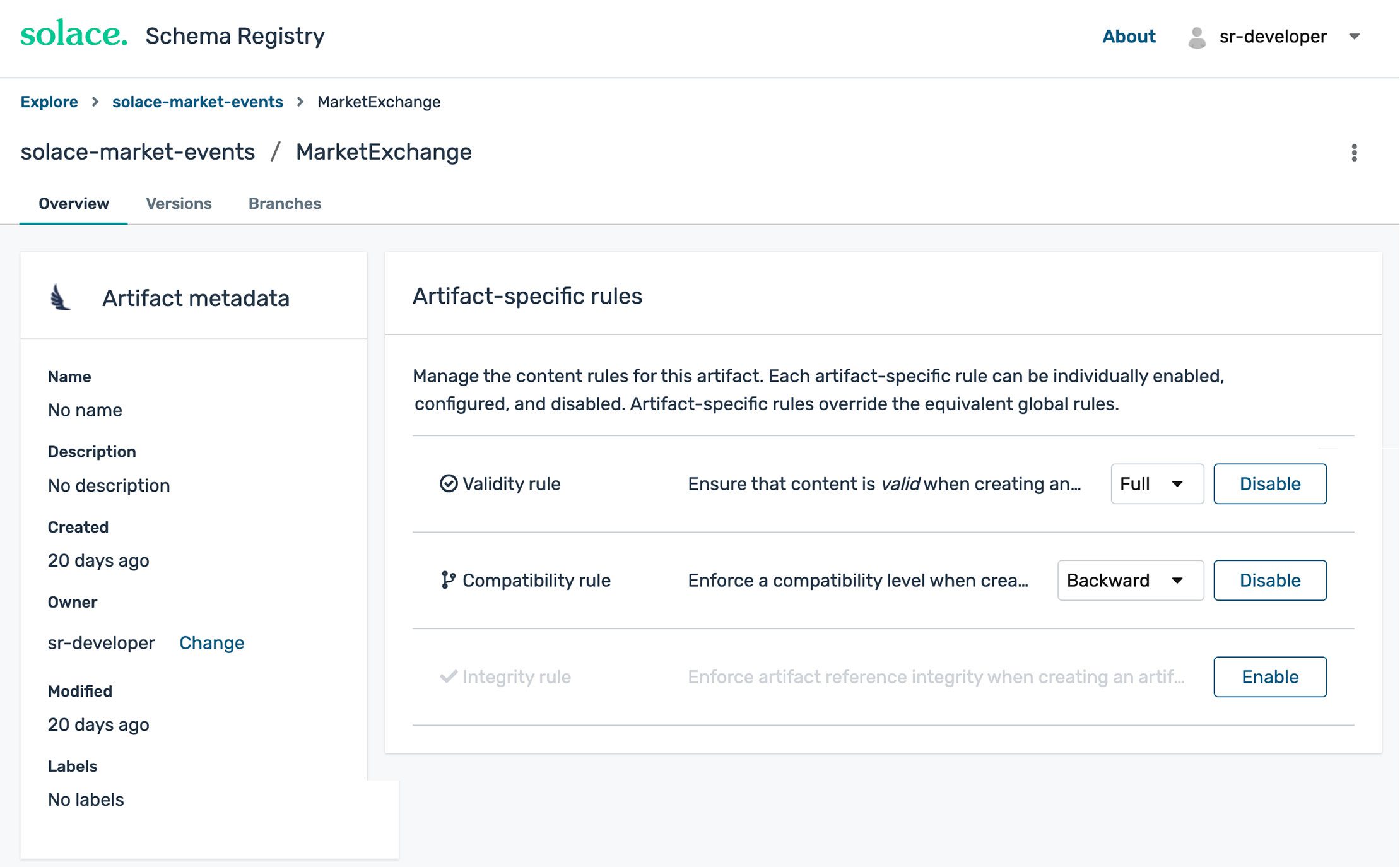
Task: Disable the Compatibility rule
Action: click(1270, 581)
